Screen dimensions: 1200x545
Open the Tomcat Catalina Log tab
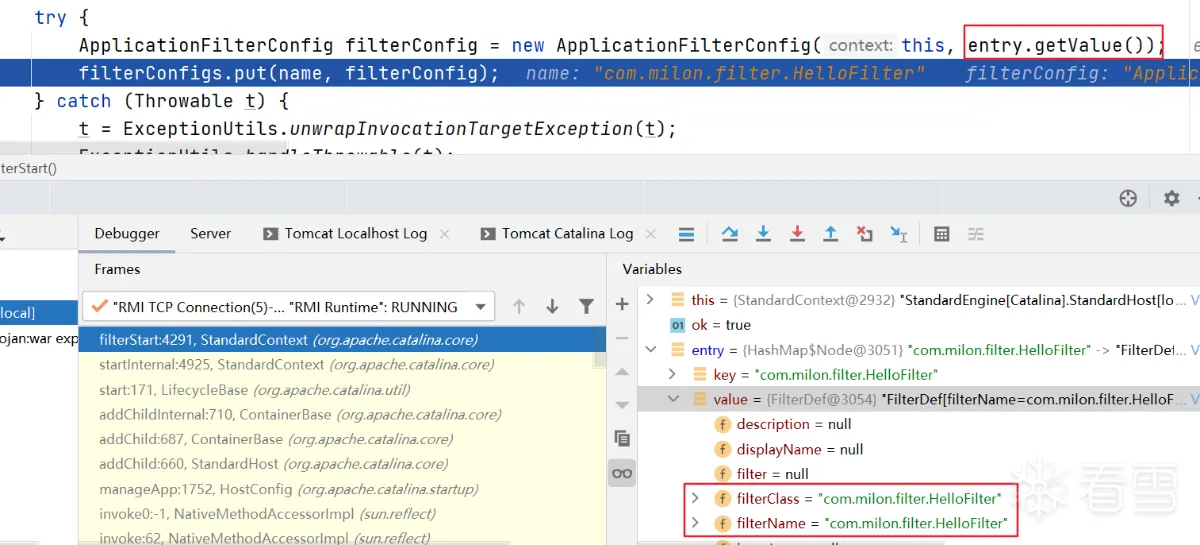pyautogui.click(x=567, y=233)
